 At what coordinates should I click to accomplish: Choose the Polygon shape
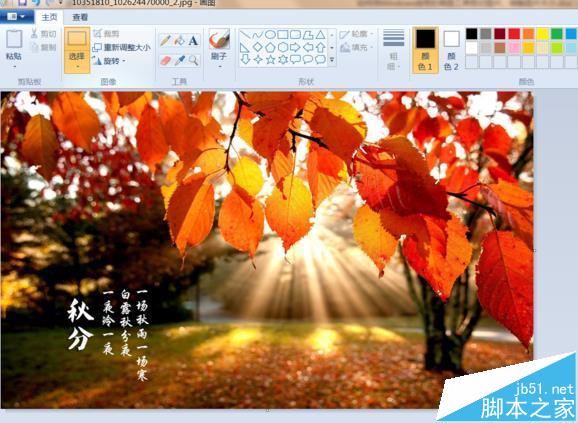(x=308, y=35)
